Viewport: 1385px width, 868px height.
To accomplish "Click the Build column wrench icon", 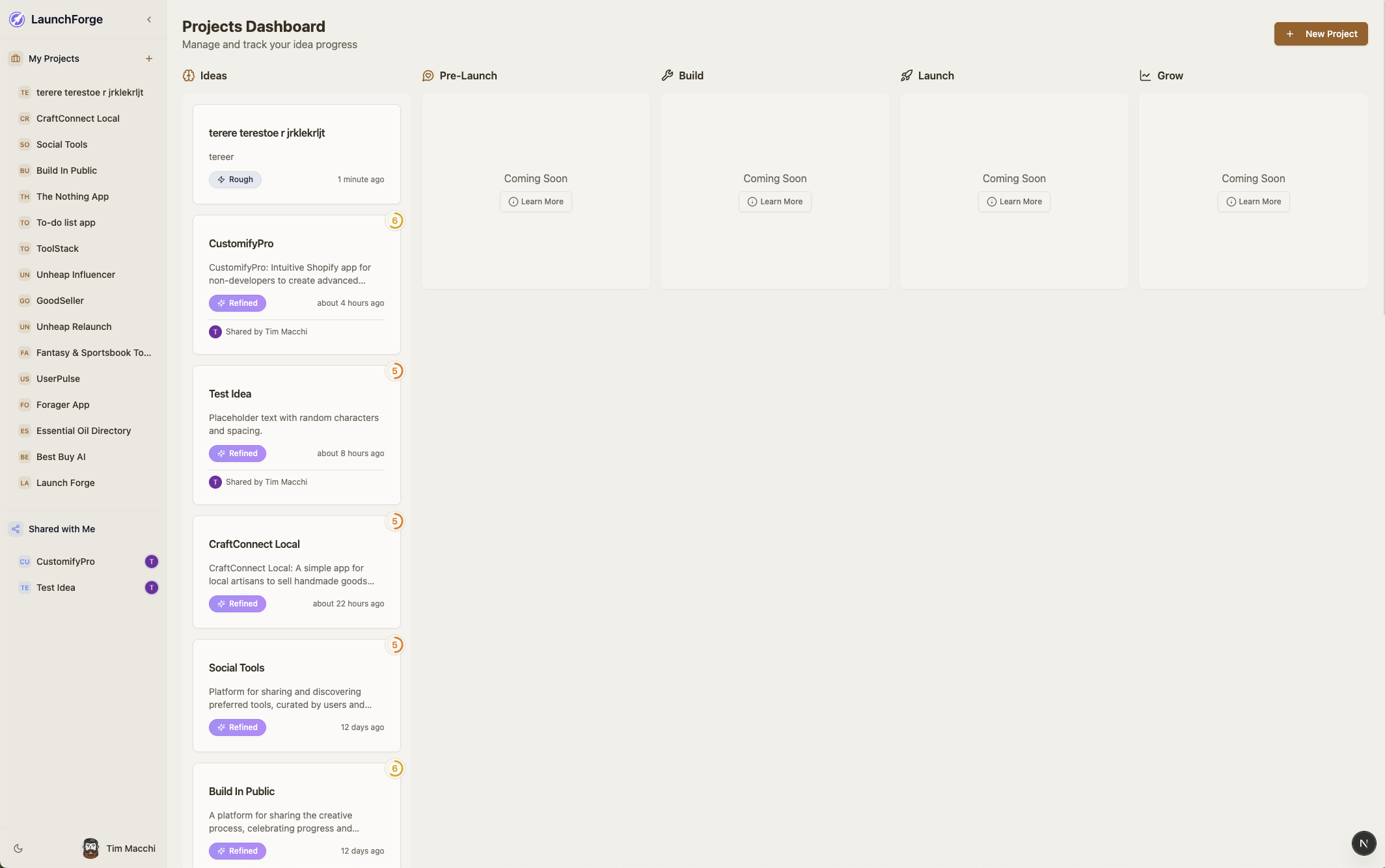I will click(667, 75).
